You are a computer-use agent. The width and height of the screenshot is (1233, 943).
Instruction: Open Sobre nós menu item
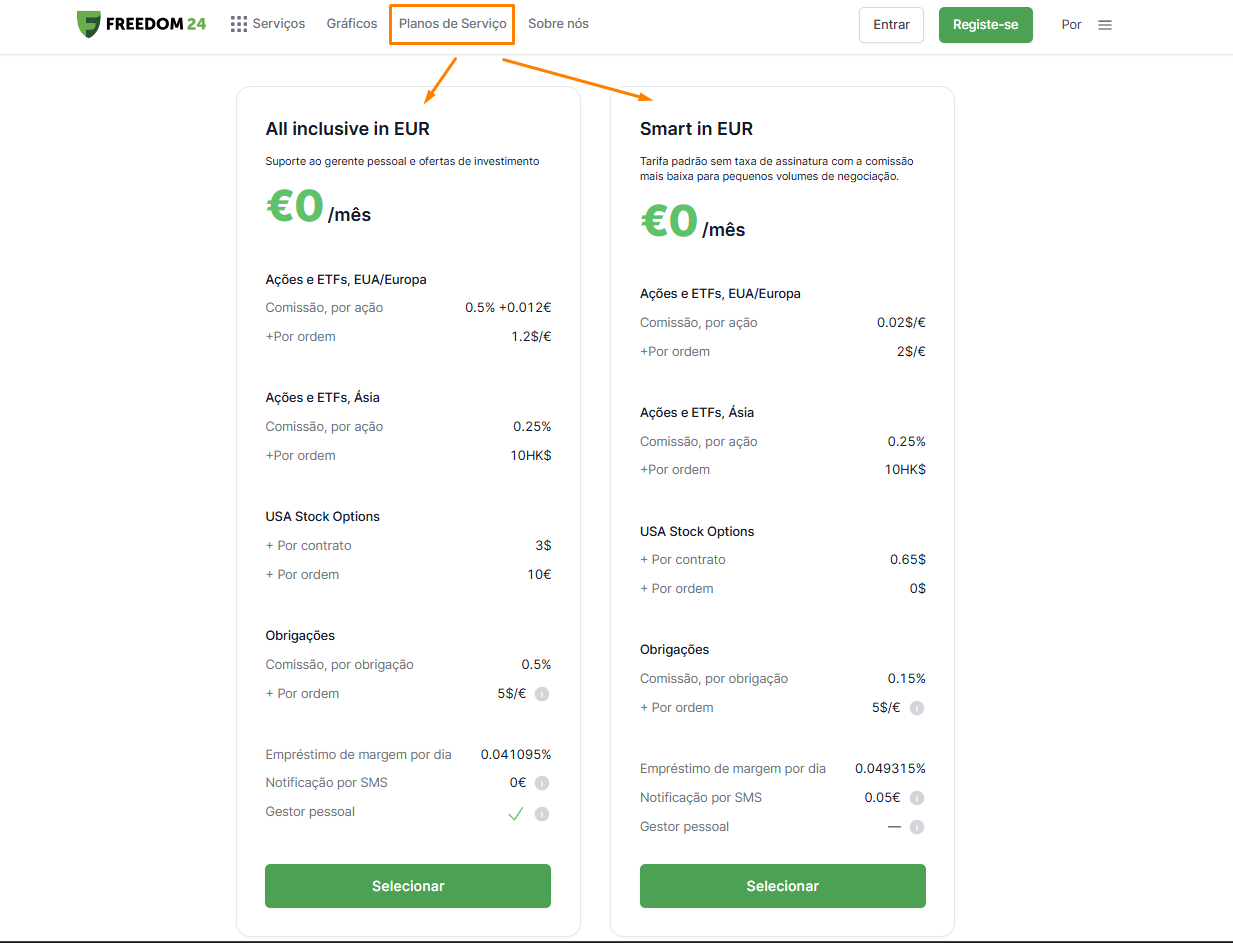click(x=558, y=23)
